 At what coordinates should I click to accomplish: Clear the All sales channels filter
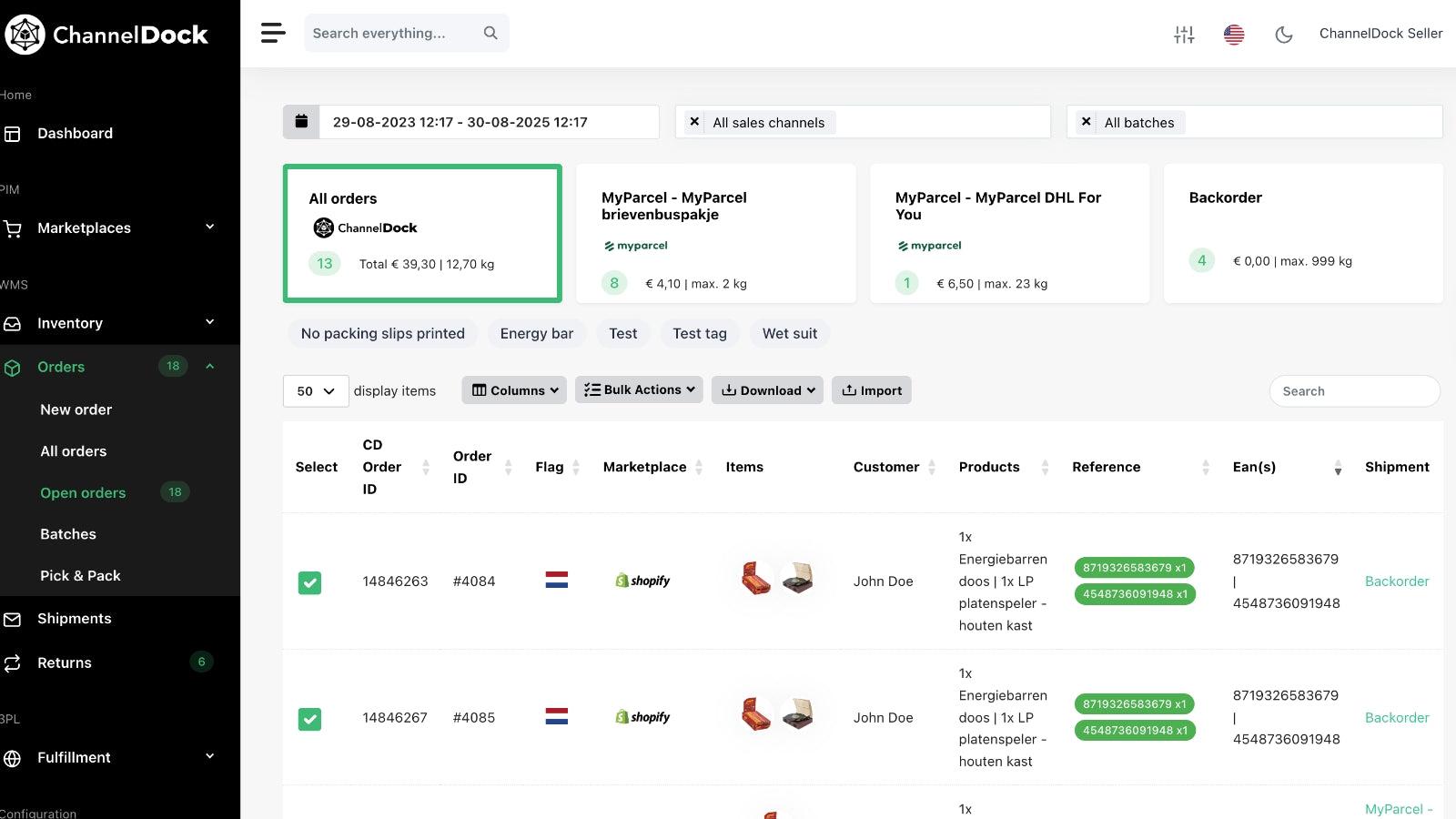694,121
